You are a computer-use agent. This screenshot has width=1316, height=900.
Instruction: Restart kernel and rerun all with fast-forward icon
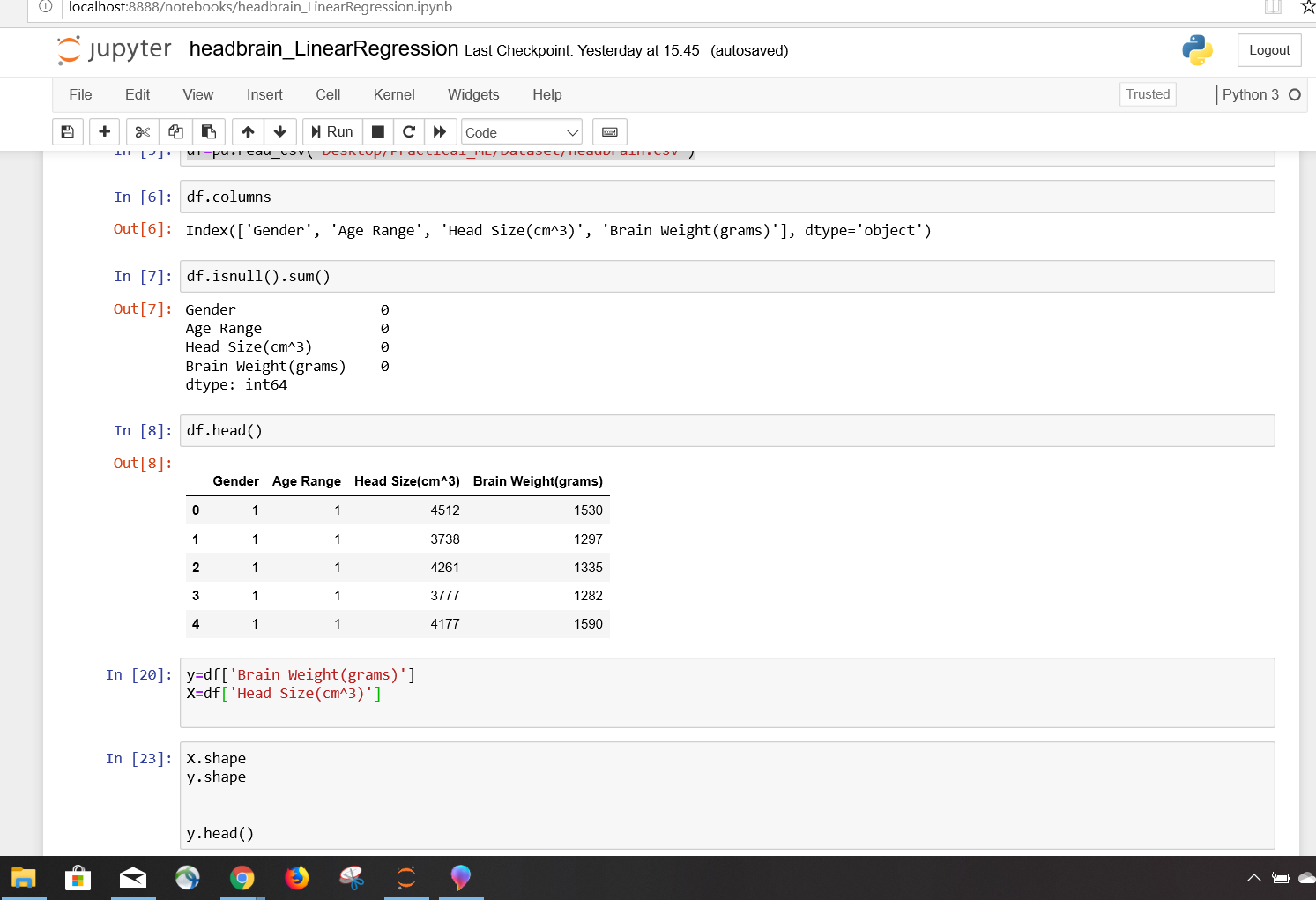440,132
